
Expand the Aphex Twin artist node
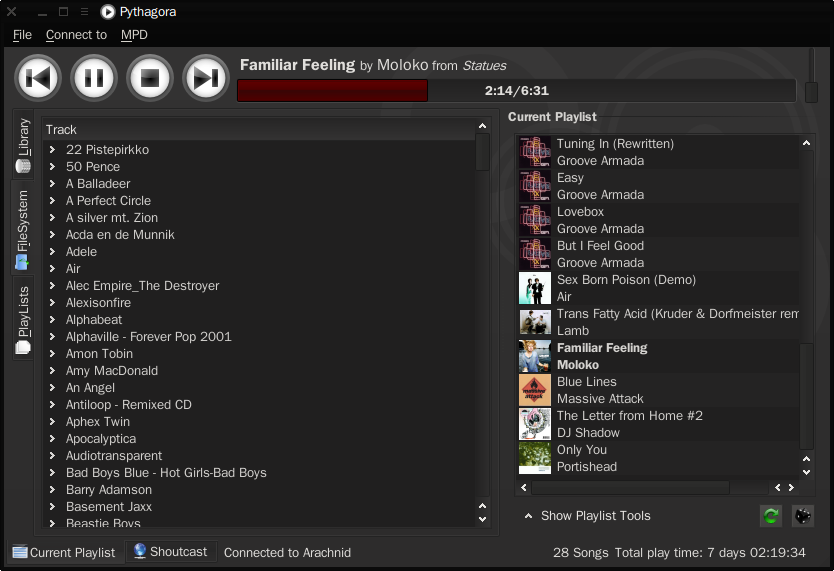(x=52, y=422)
